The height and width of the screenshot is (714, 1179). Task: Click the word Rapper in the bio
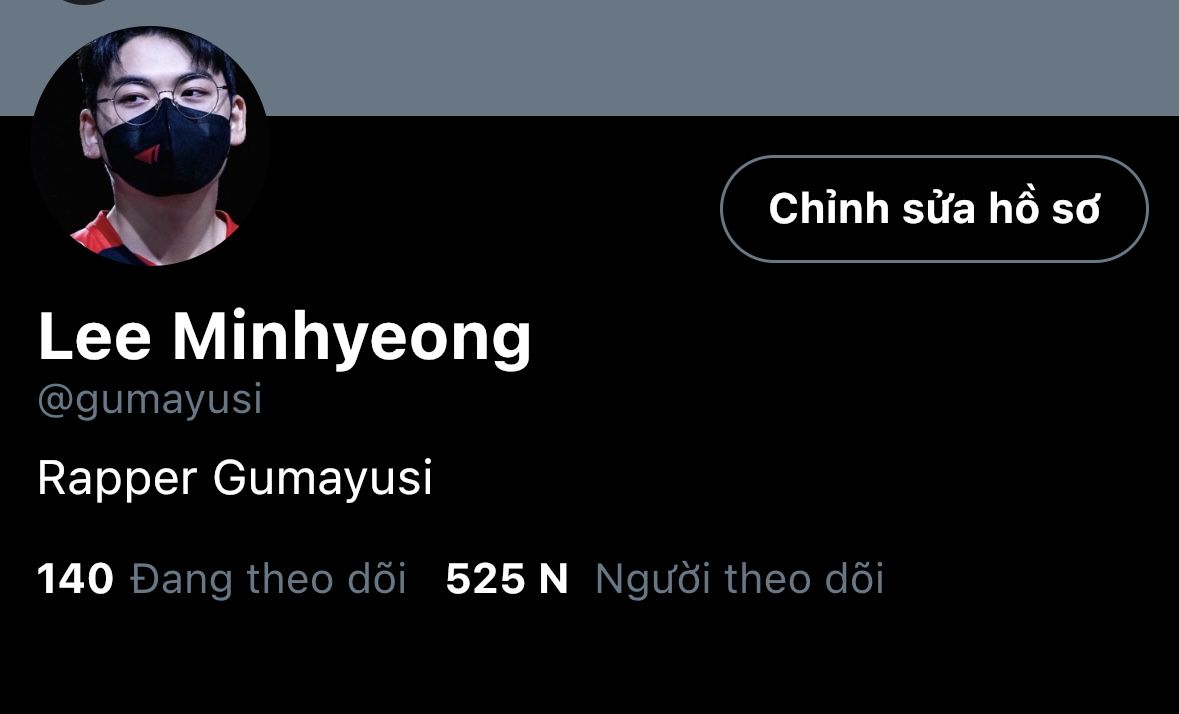point(117,480)
